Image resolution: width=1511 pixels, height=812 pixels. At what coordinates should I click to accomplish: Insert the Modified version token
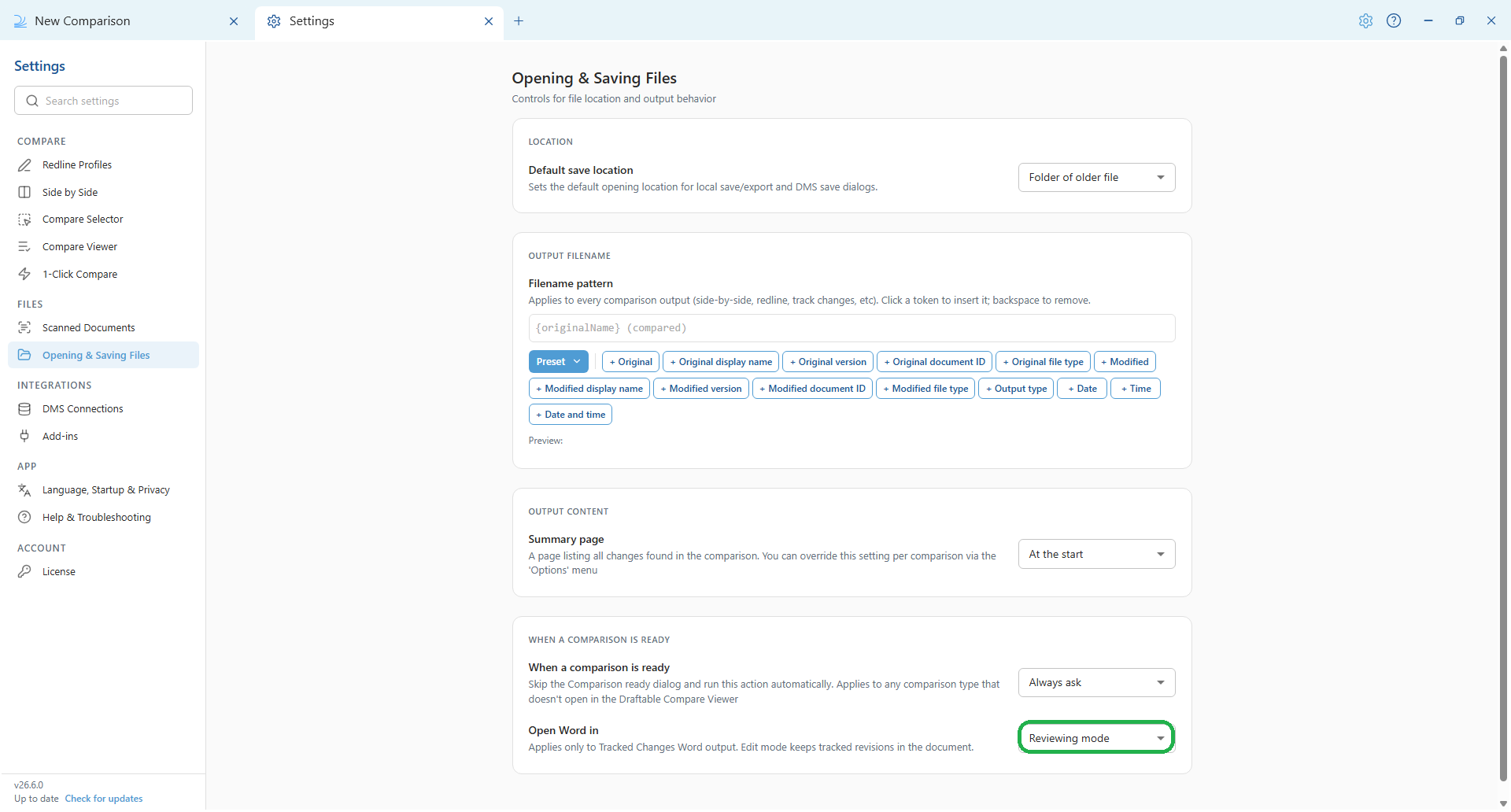pyautogui.click(x=701, y=389)
